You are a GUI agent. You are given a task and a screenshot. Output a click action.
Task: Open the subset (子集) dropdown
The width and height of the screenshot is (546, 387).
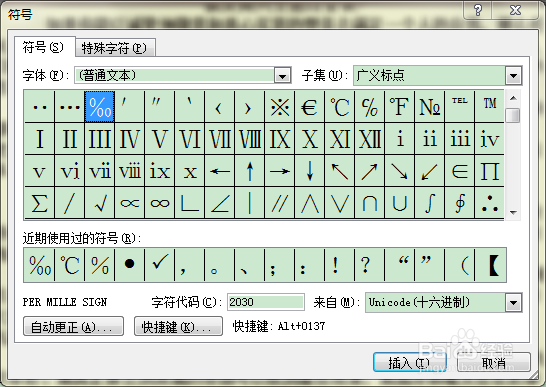pyautogui.click(x=513, y=76)
